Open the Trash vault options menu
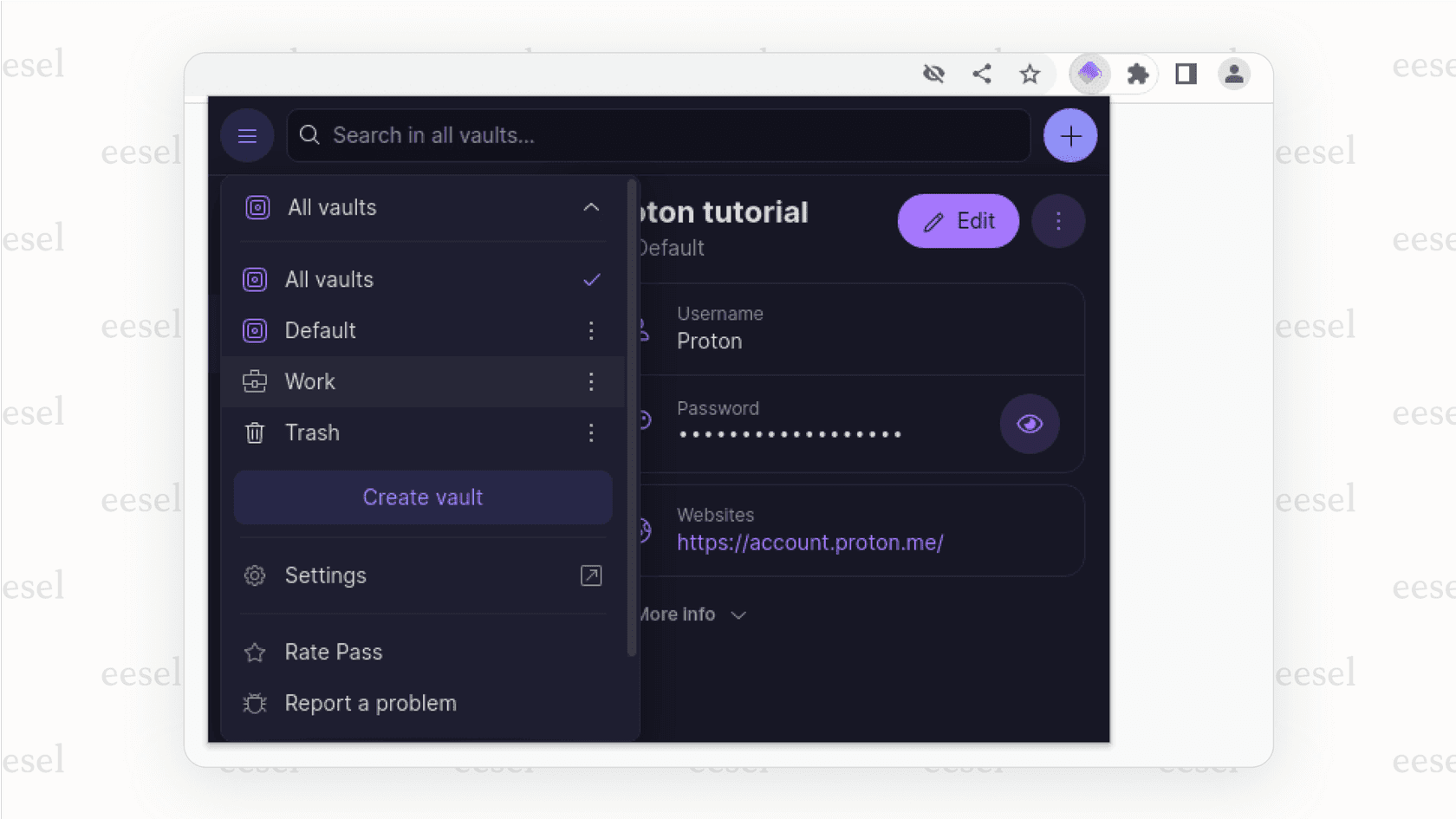 coord(591,432)
